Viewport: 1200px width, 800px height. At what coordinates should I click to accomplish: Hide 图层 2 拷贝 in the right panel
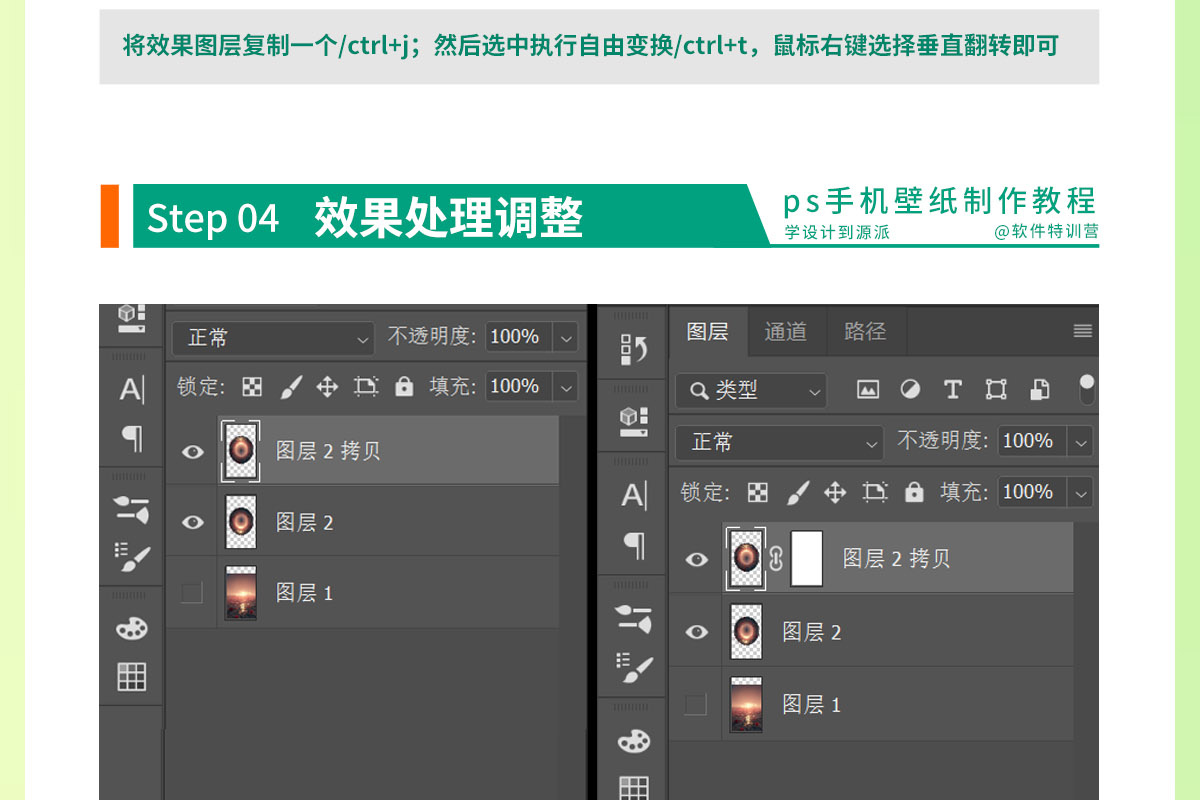coord(696,559)
